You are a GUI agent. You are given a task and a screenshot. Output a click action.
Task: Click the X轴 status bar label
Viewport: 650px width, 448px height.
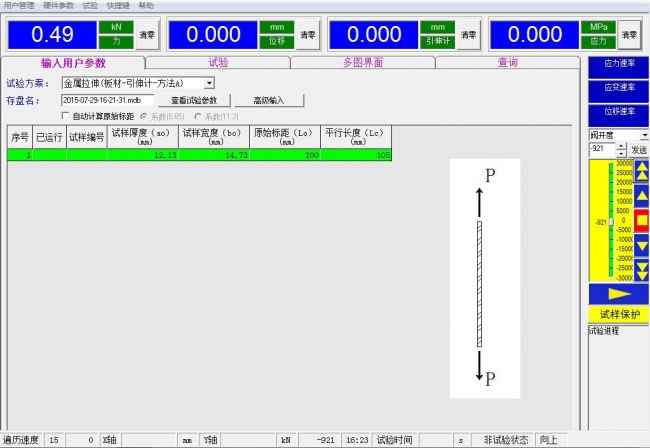[109, 440]
